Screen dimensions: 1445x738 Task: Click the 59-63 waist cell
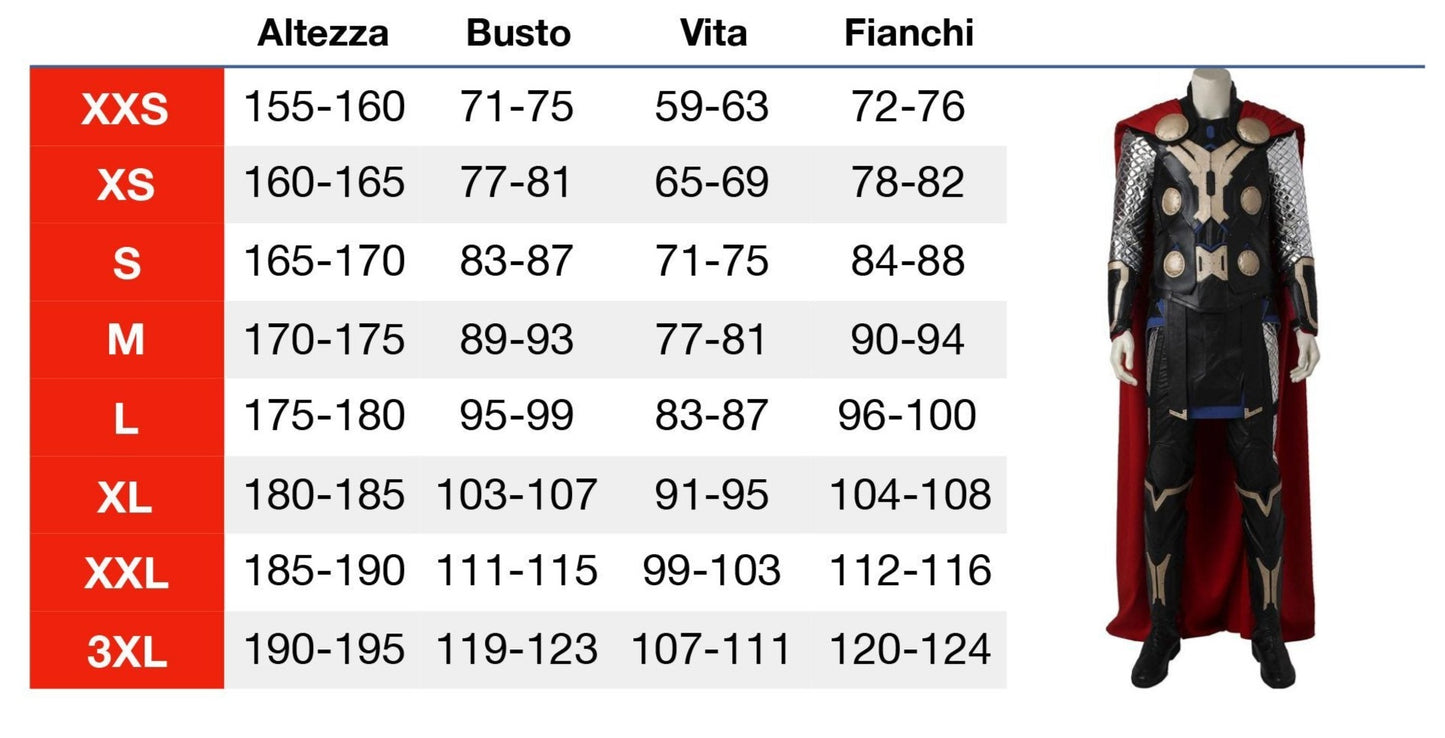pyautogui.click(x=711, y=106)
